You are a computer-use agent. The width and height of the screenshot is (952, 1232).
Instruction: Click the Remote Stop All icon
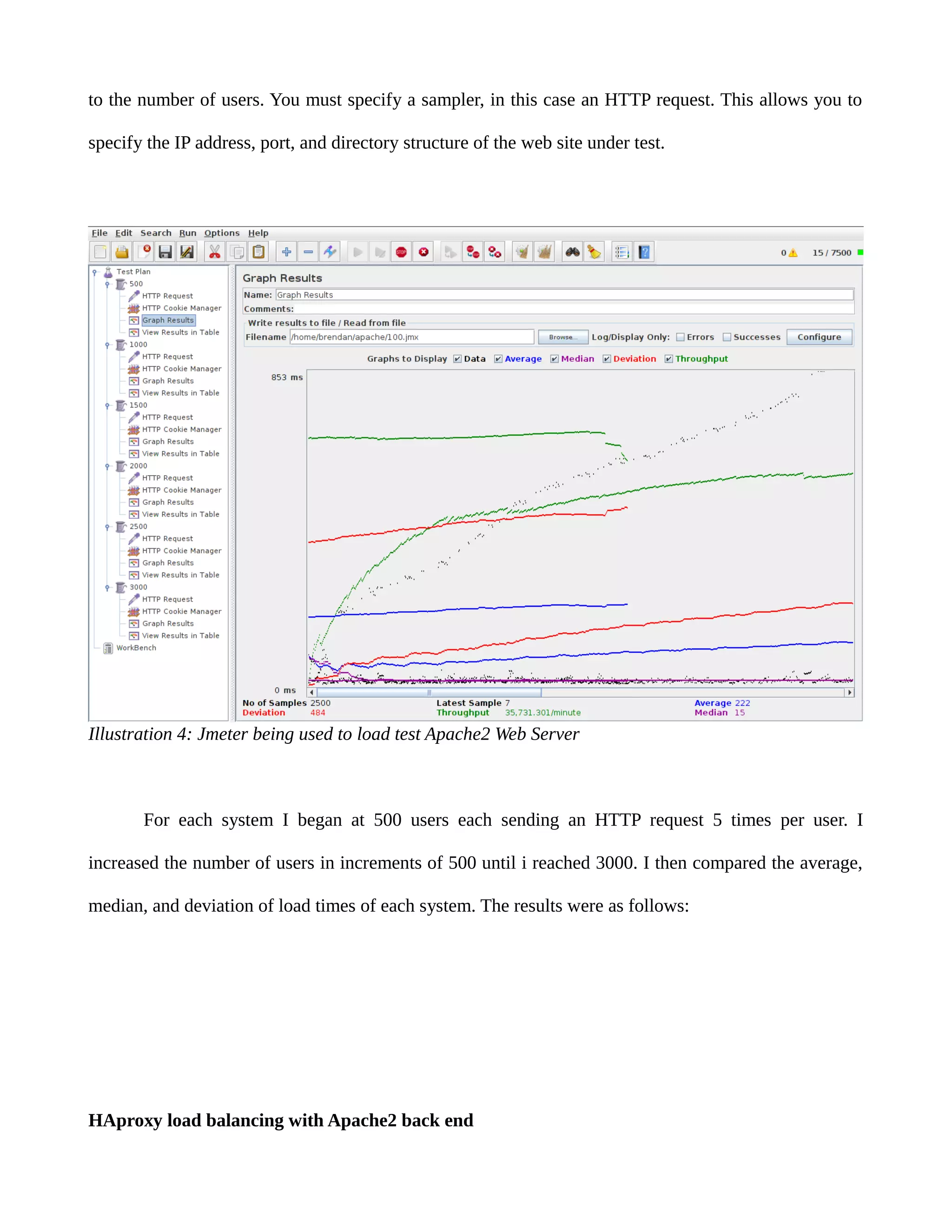click(473, 252)
